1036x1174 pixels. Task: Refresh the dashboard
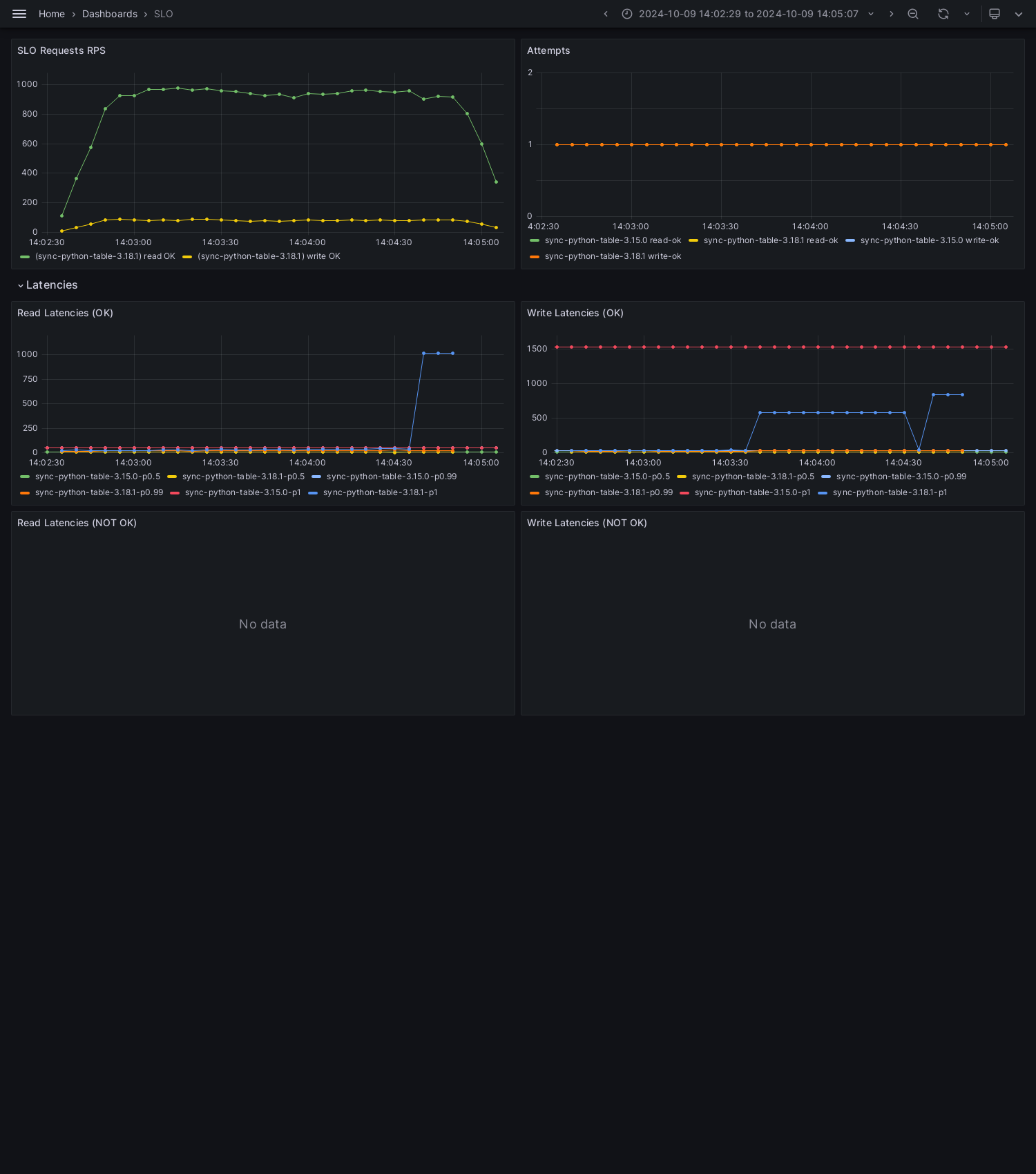point(943,14)
